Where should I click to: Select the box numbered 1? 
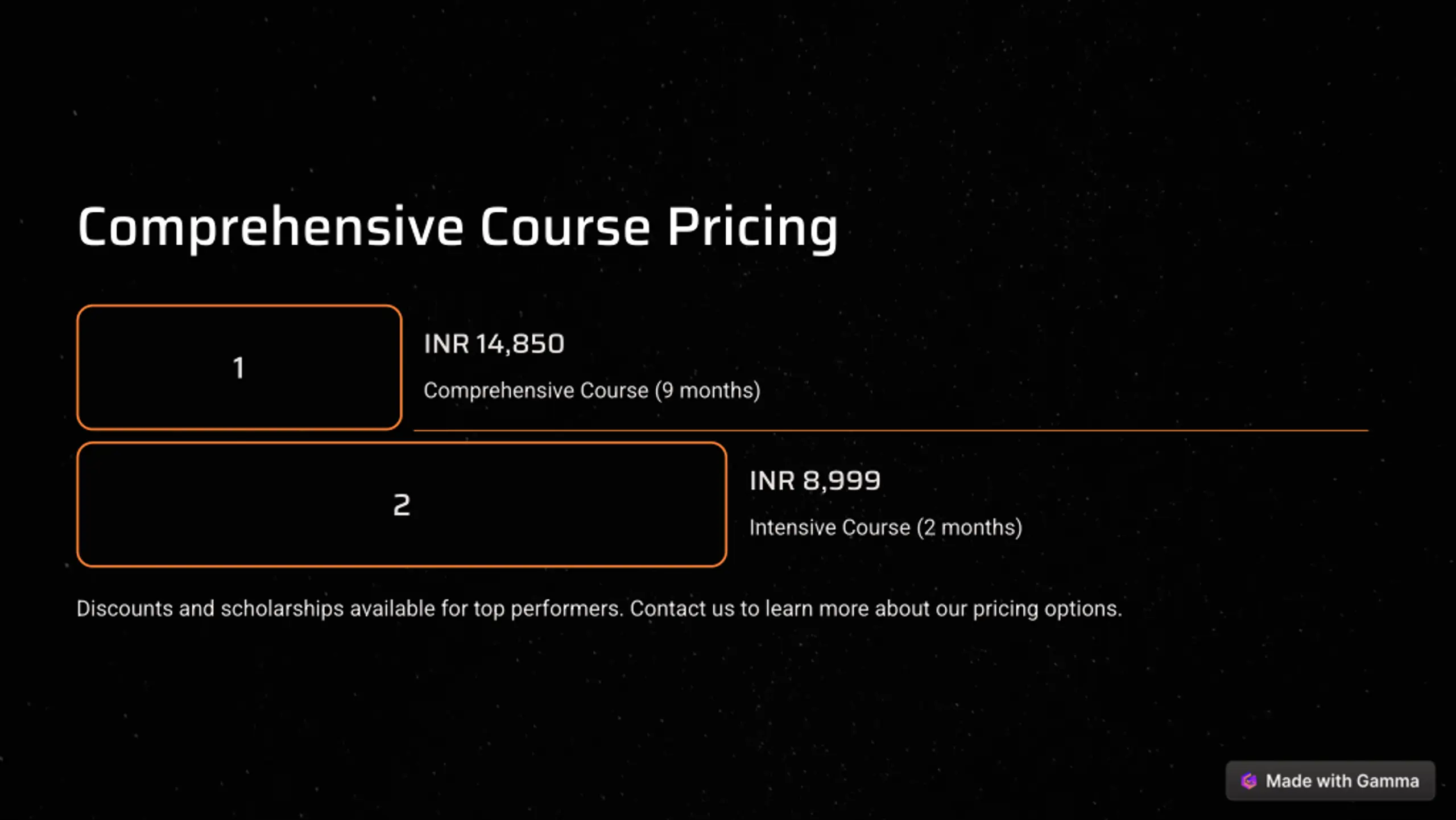(x=239, y=368)
